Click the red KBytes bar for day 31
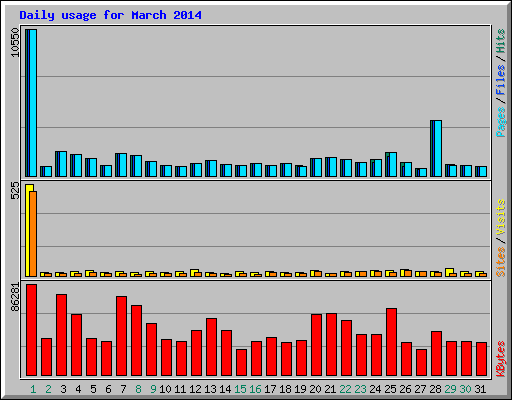This screenshot has height=400, width=512. pyautogui.click(x=481, y=359)
